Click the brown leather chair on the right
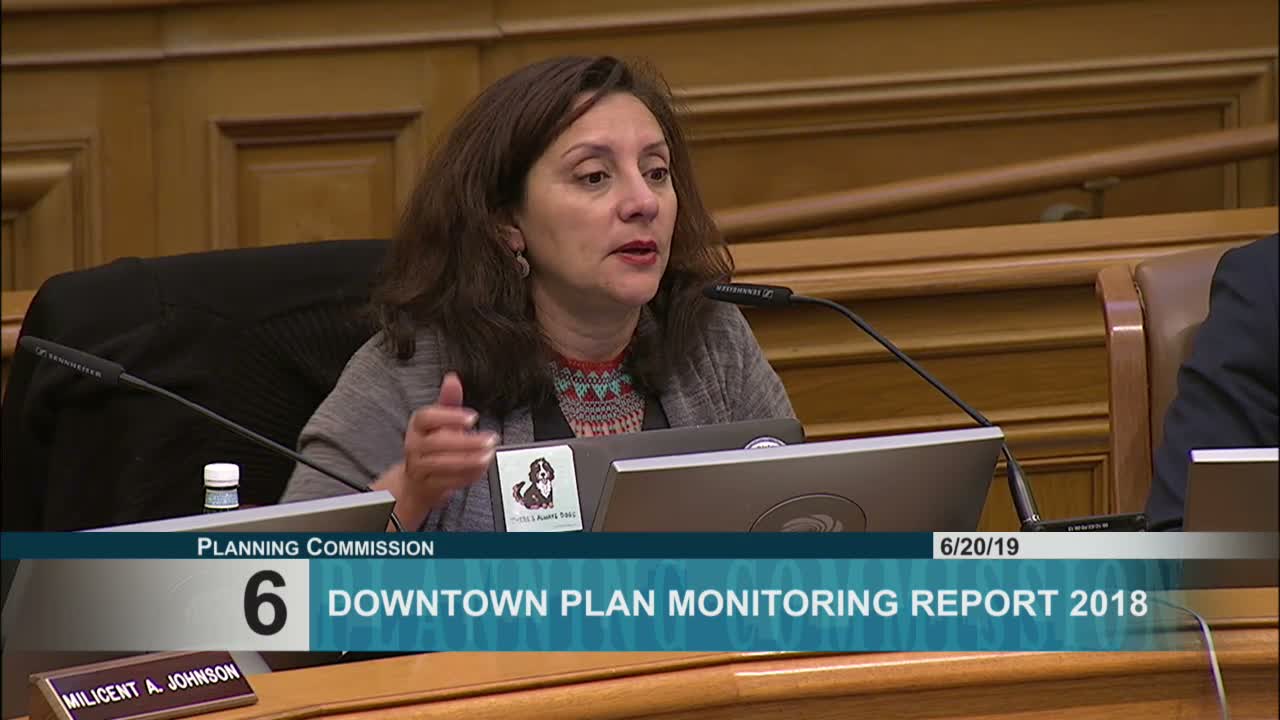The height and width of the screenshot is (720, 1280). [x=1160, y=370]
